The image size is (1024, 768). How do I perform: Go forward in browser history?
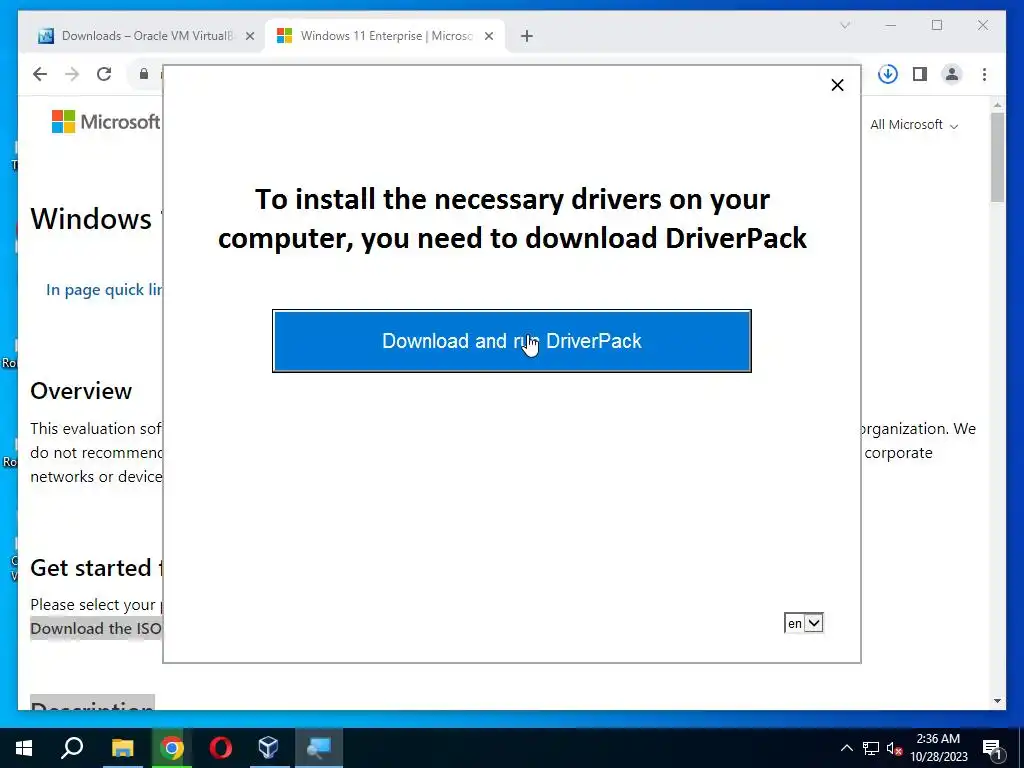point(72,74)
